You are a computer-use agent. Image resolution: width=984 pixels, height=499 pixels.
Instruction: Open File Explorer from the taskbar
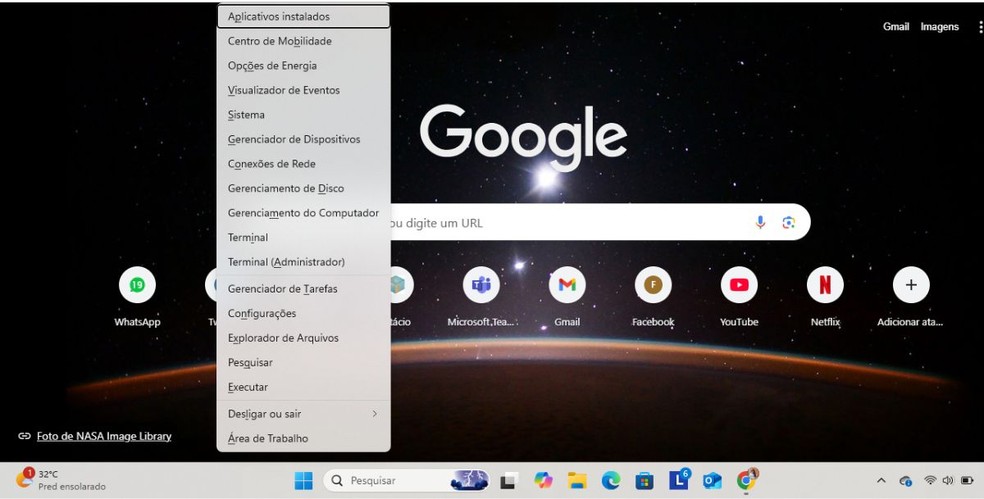click(577, 481)
